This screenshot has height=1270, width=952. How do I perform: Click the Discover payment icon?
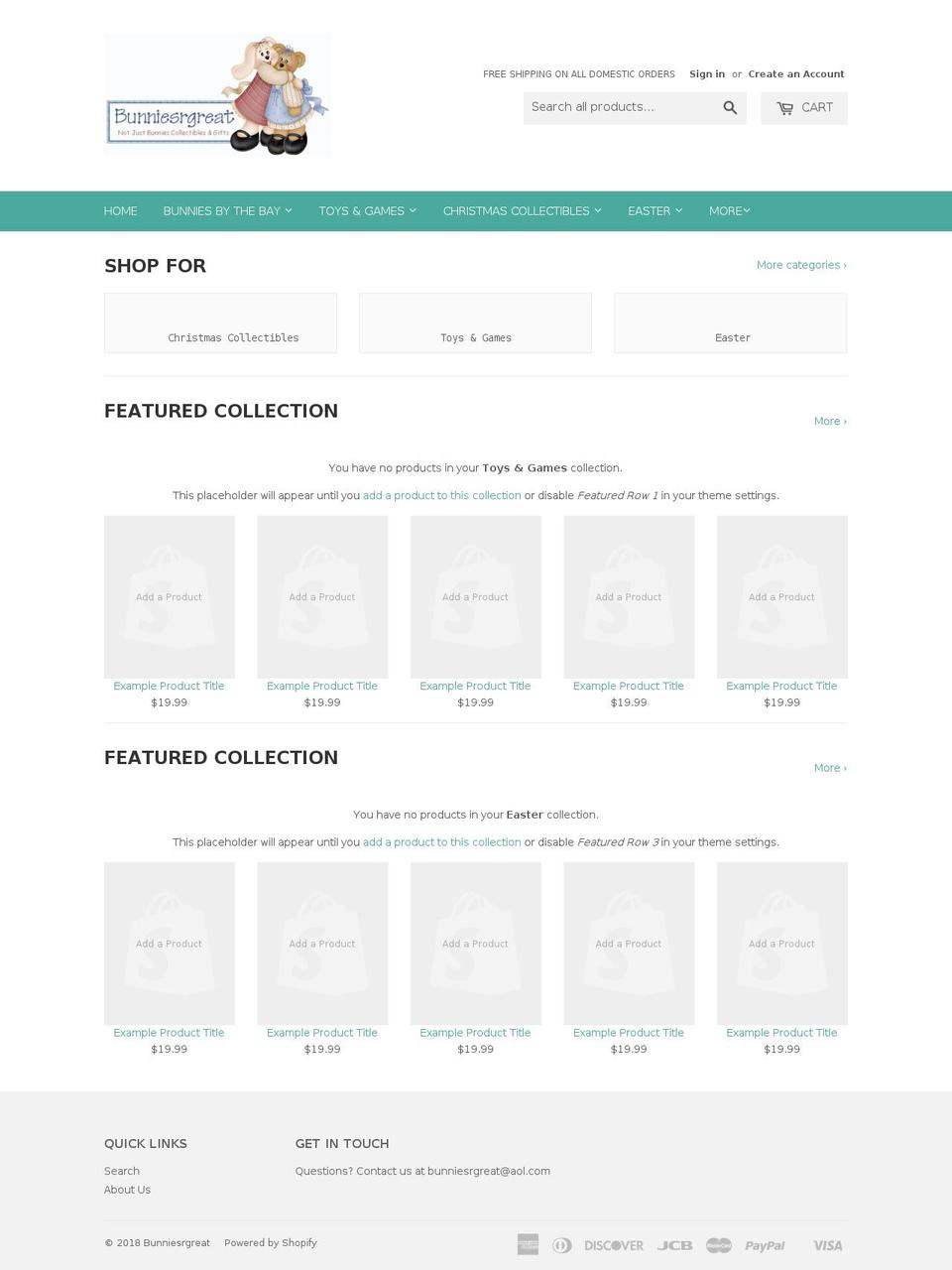coord(614,1245)
